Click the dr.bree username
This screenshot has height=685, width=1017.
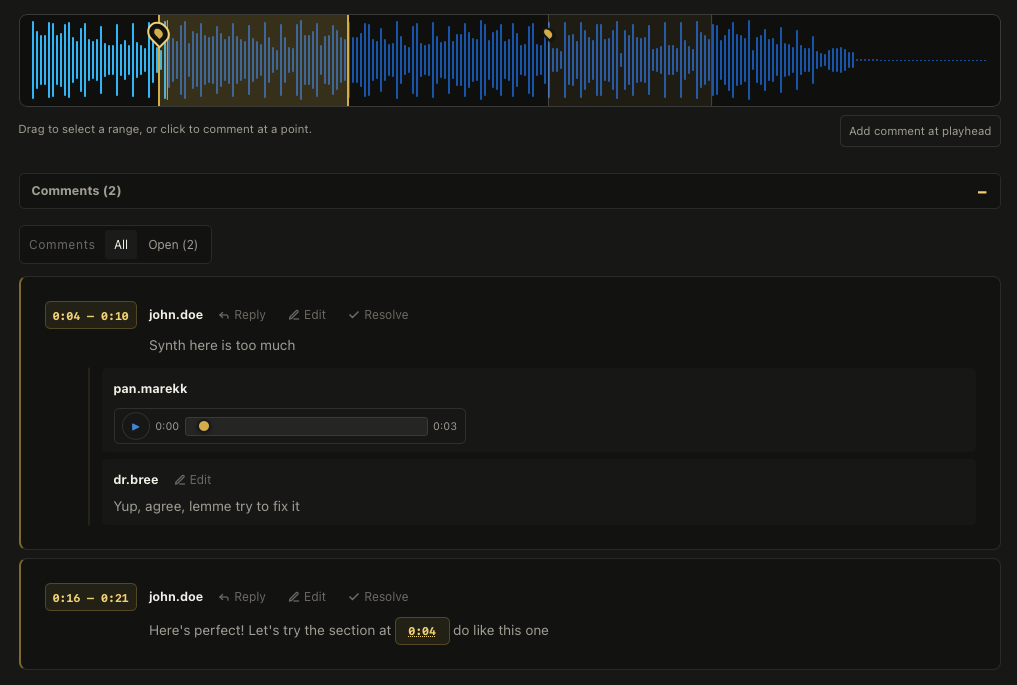pyautogui.click(x=136, y=479)
